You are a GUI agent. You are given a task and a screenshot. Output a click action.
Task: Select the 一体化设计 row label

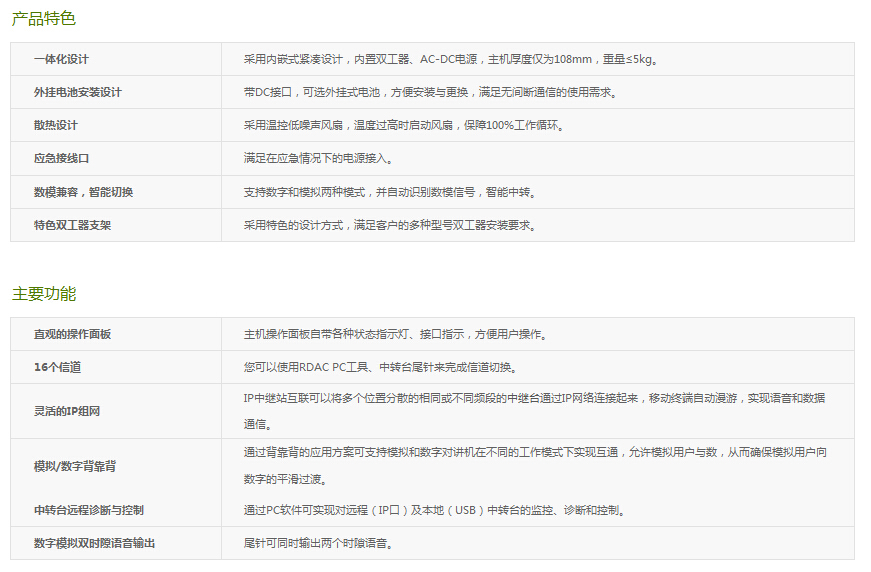(x=61, y=59)
